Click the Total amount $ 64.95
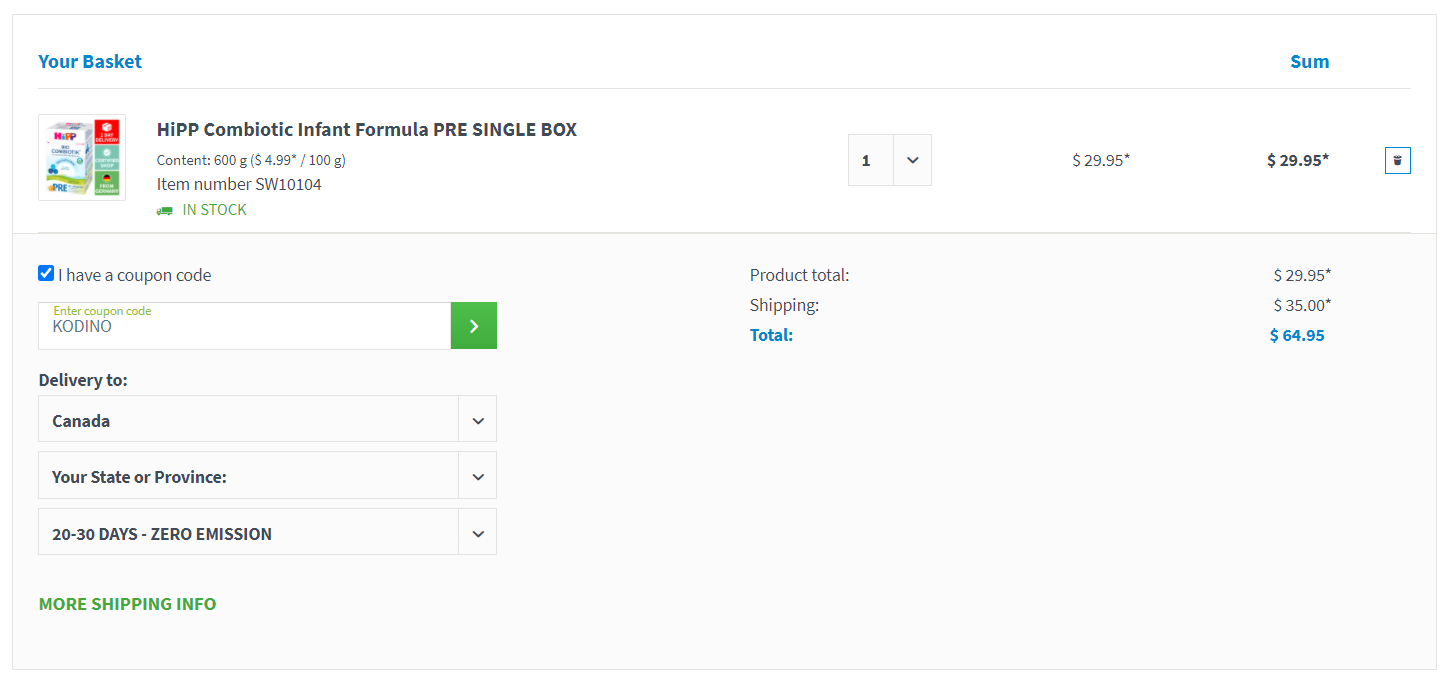1451x685 pixels. point(1297,335)
